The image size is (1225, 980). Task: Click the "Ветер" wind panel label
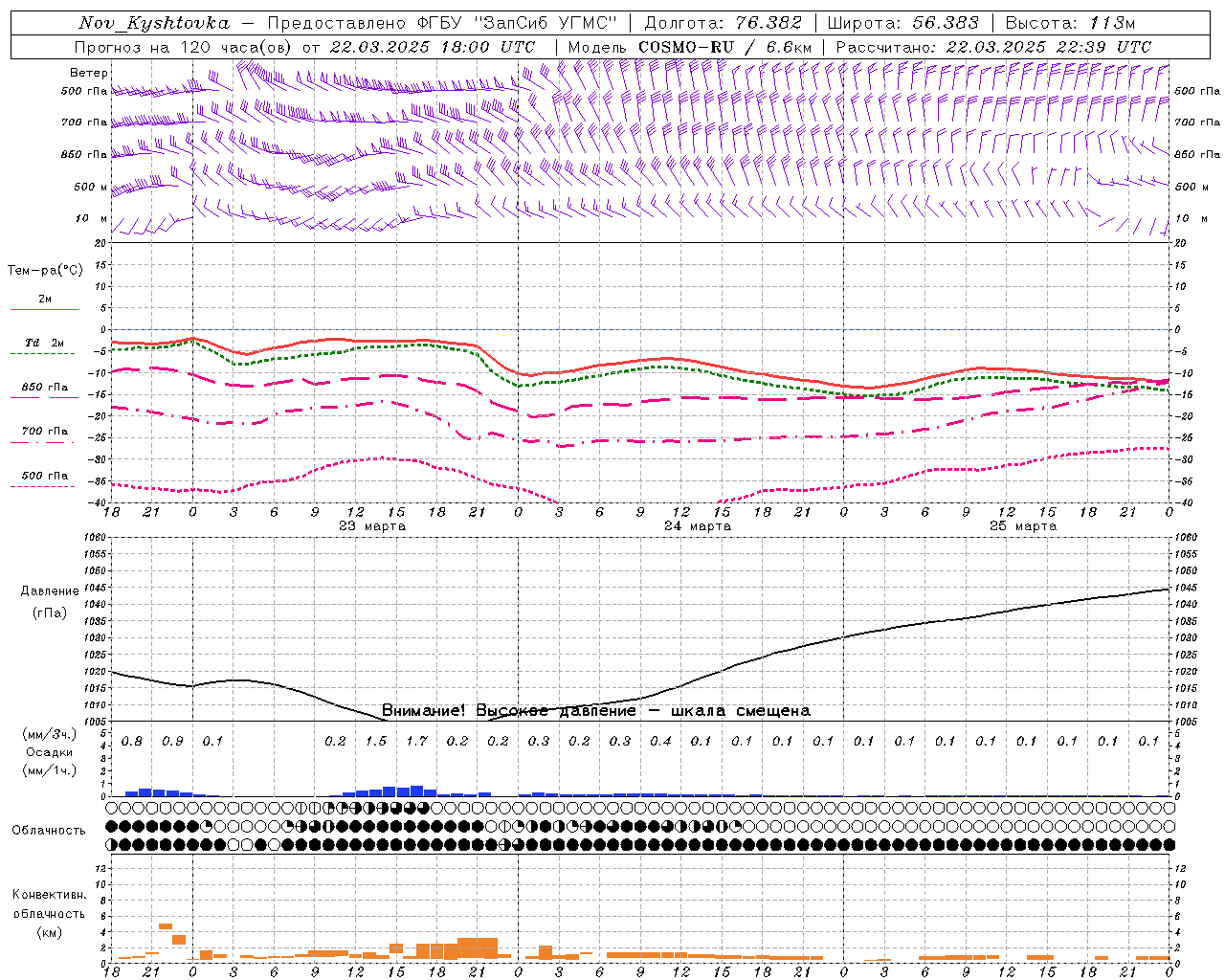(x=89, y=73)
